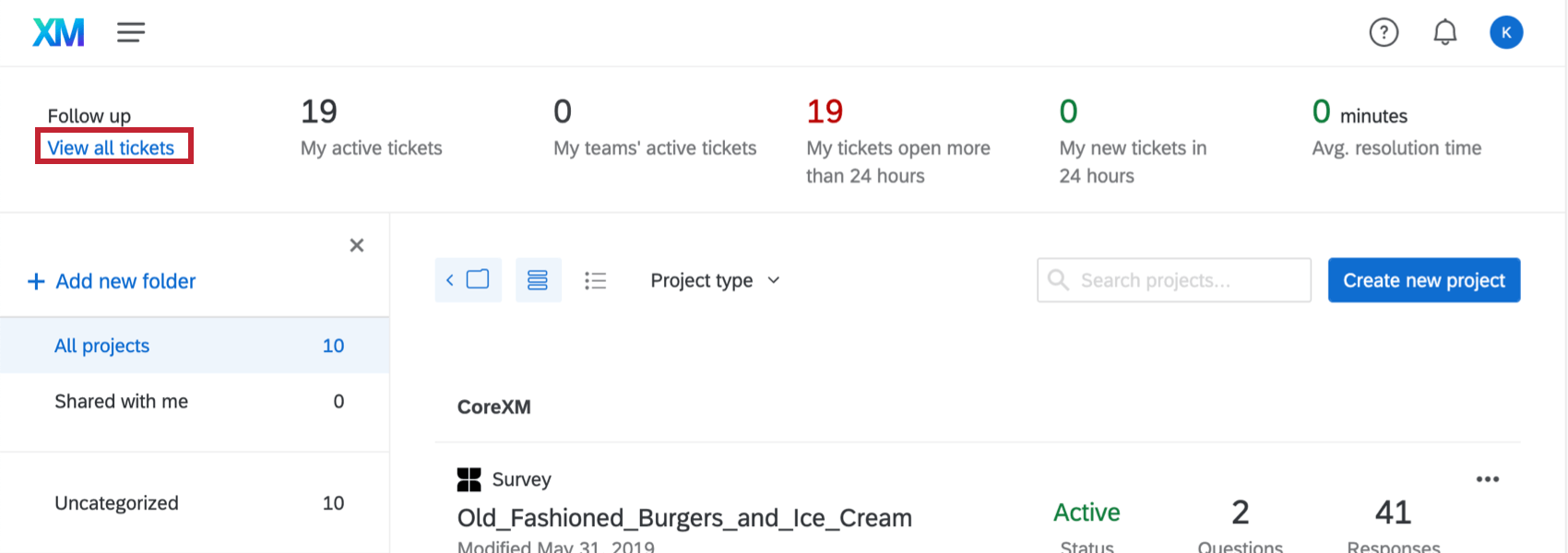This screenshot has height=553, width=1568.
Task: Select the All projects folder
Action: [x=195, y=346]
